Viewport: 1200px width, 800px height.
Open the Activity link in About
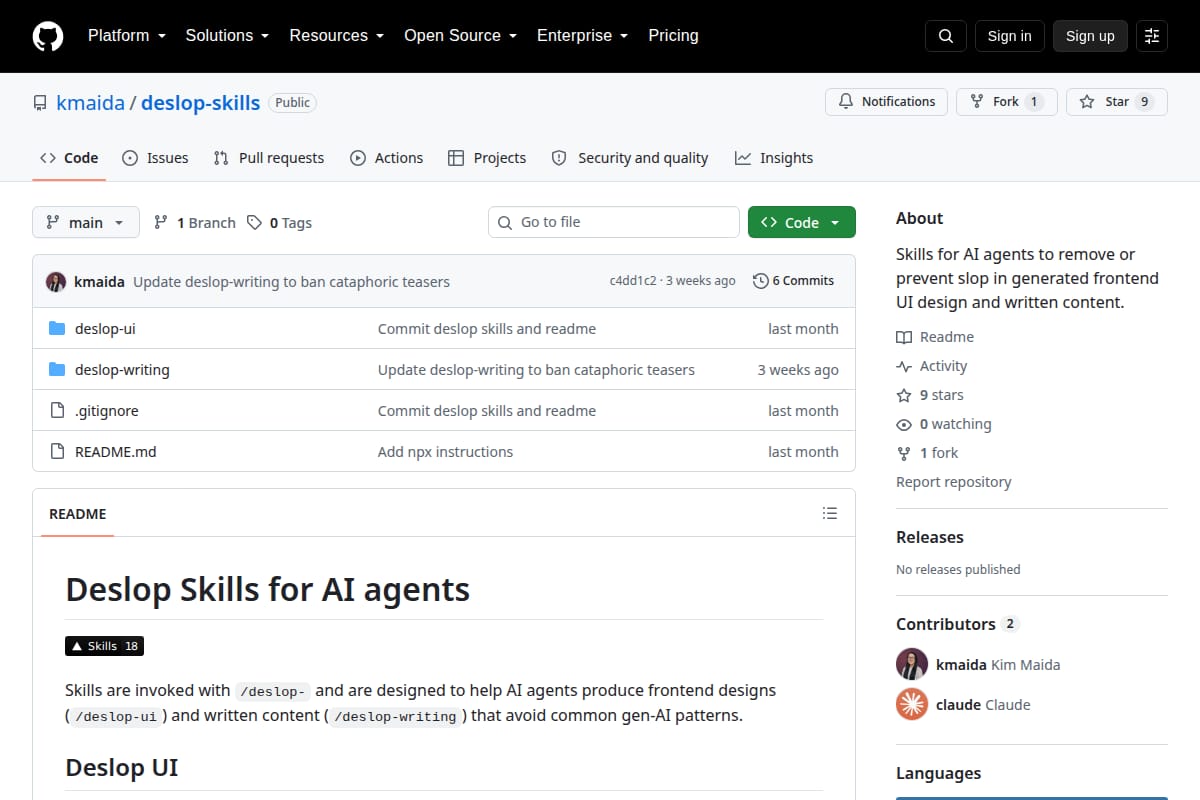[932, 366]
